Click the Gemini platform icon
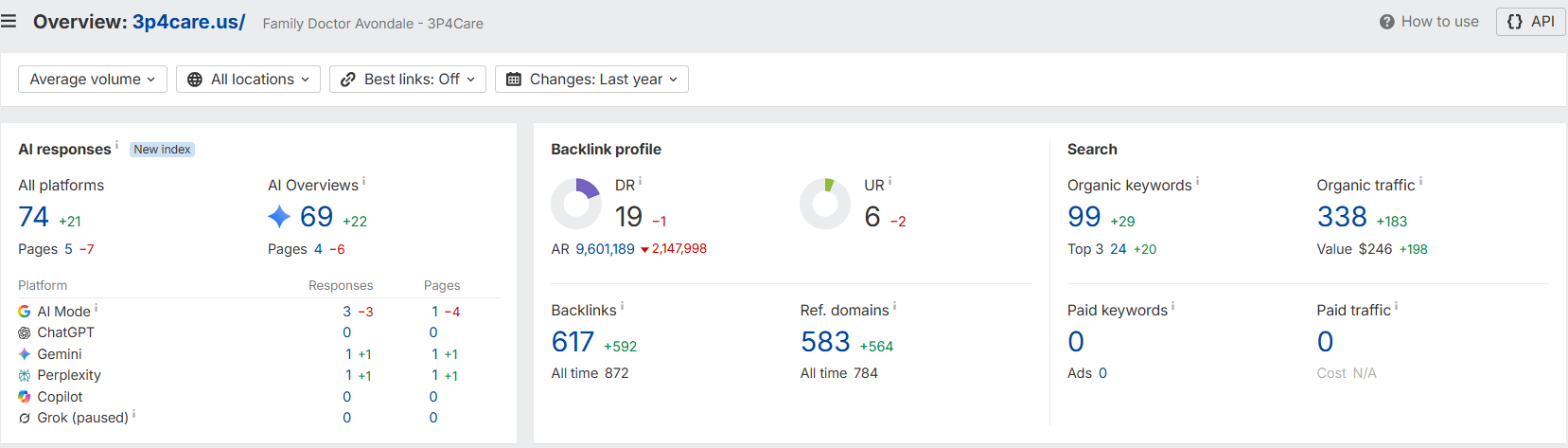The height and width of the screenshot is (448, 1568). 24,354
